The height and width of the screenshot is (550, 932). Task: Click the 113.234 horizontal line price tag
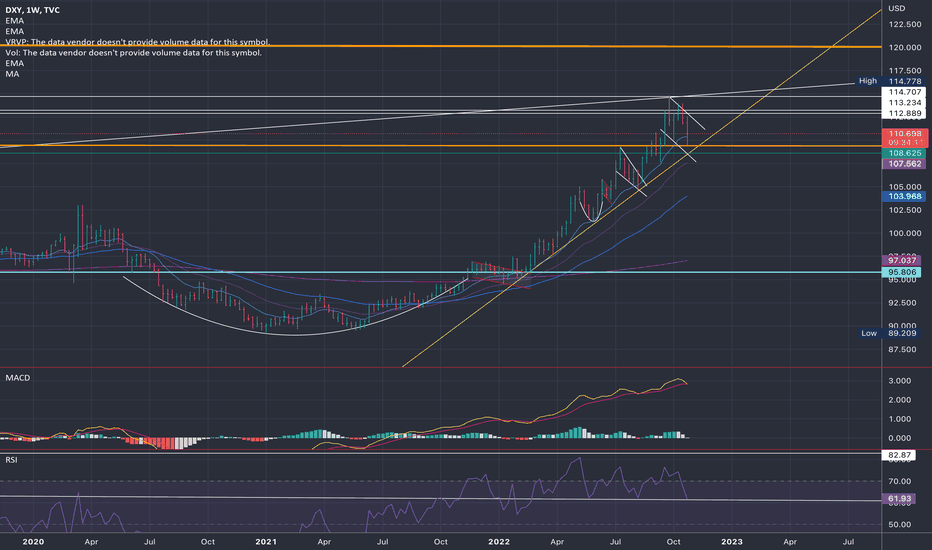pos(903,103)
